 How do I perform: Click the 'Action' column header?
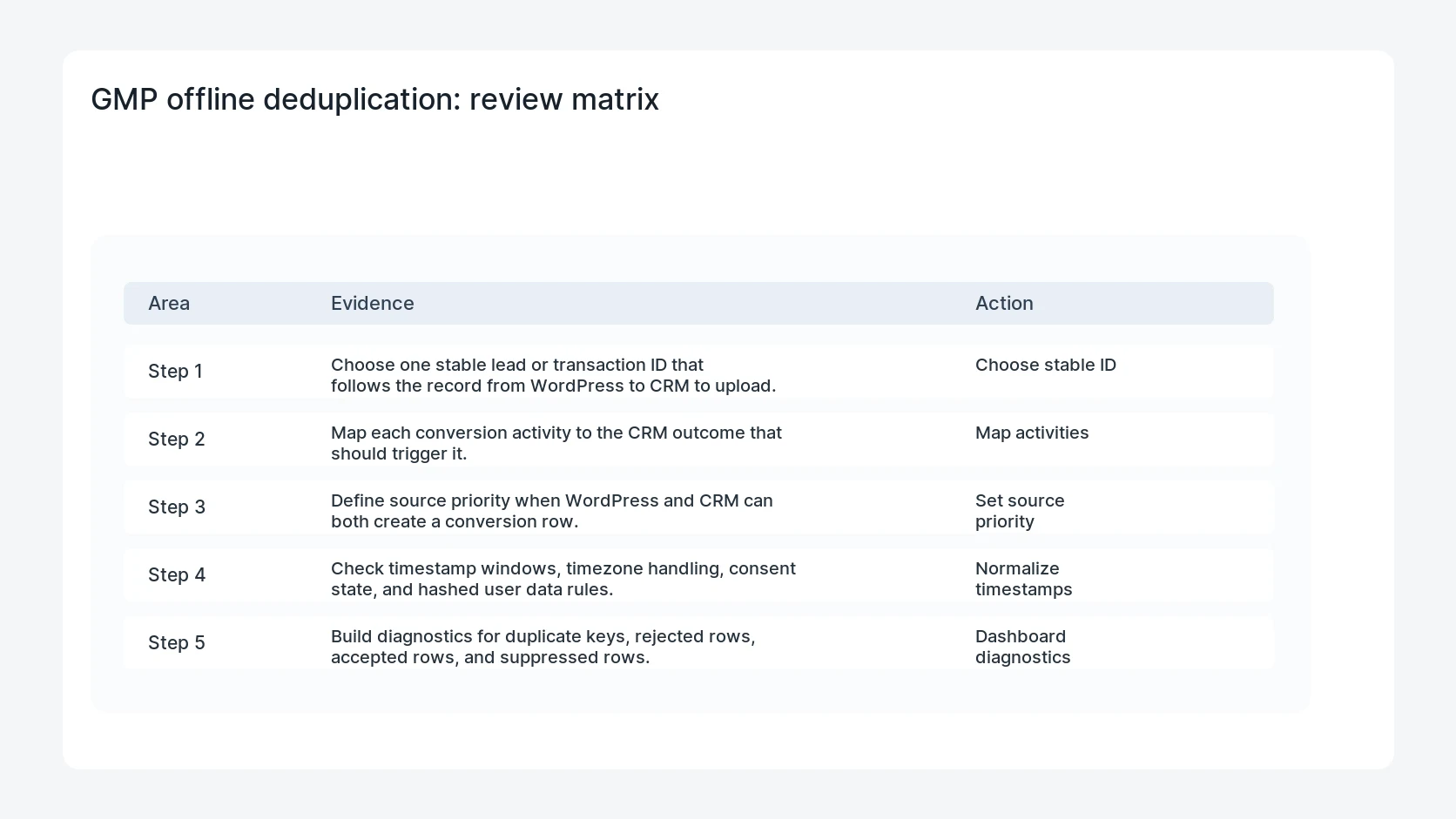[1004, 303]
